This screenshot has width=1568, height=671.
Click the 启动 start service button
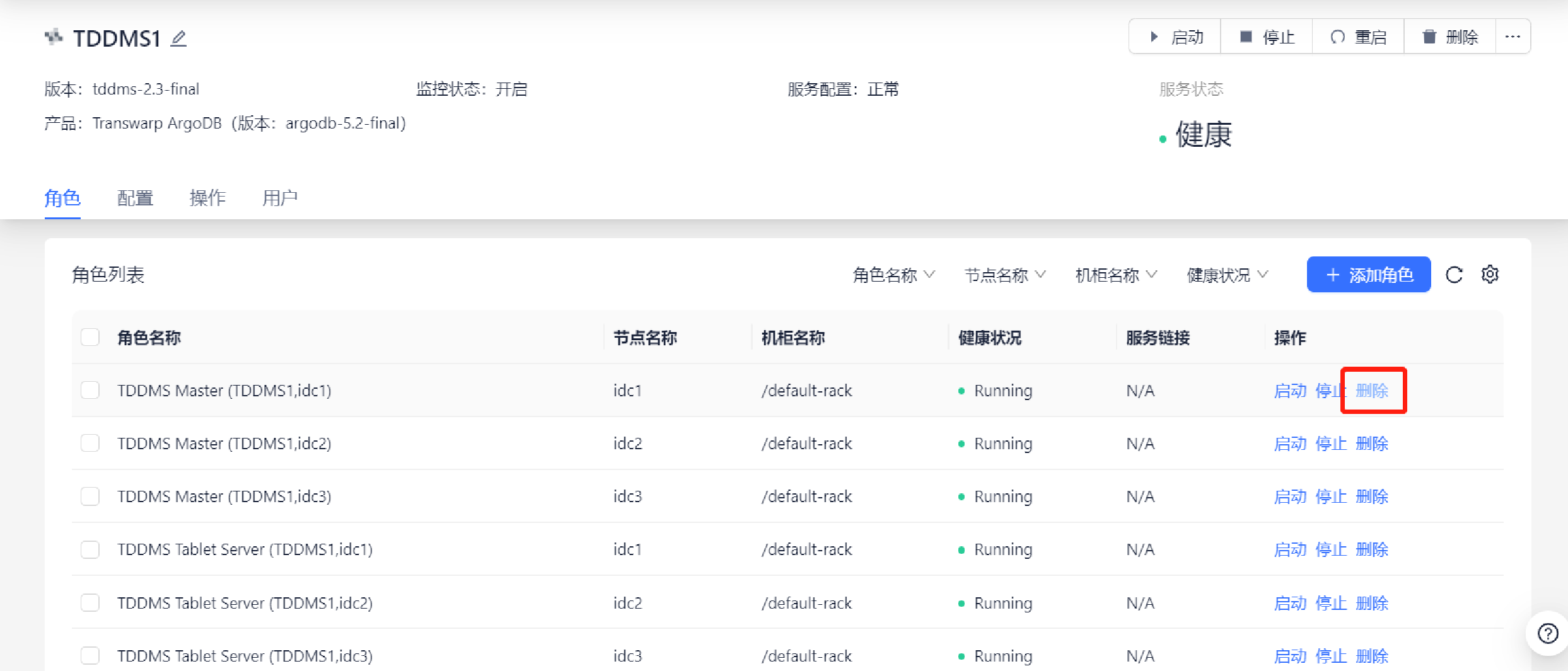pos(1175,37)
